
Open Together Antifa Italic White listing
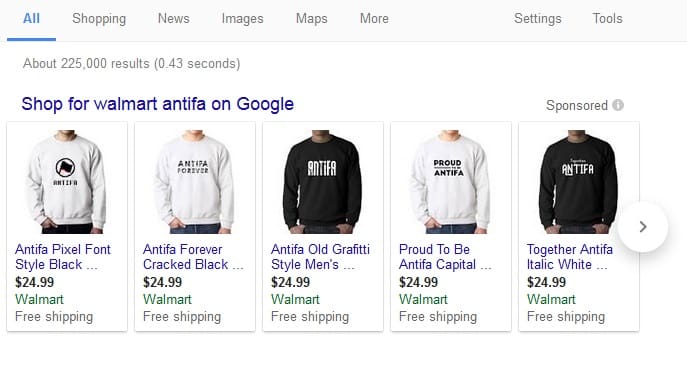570,257
